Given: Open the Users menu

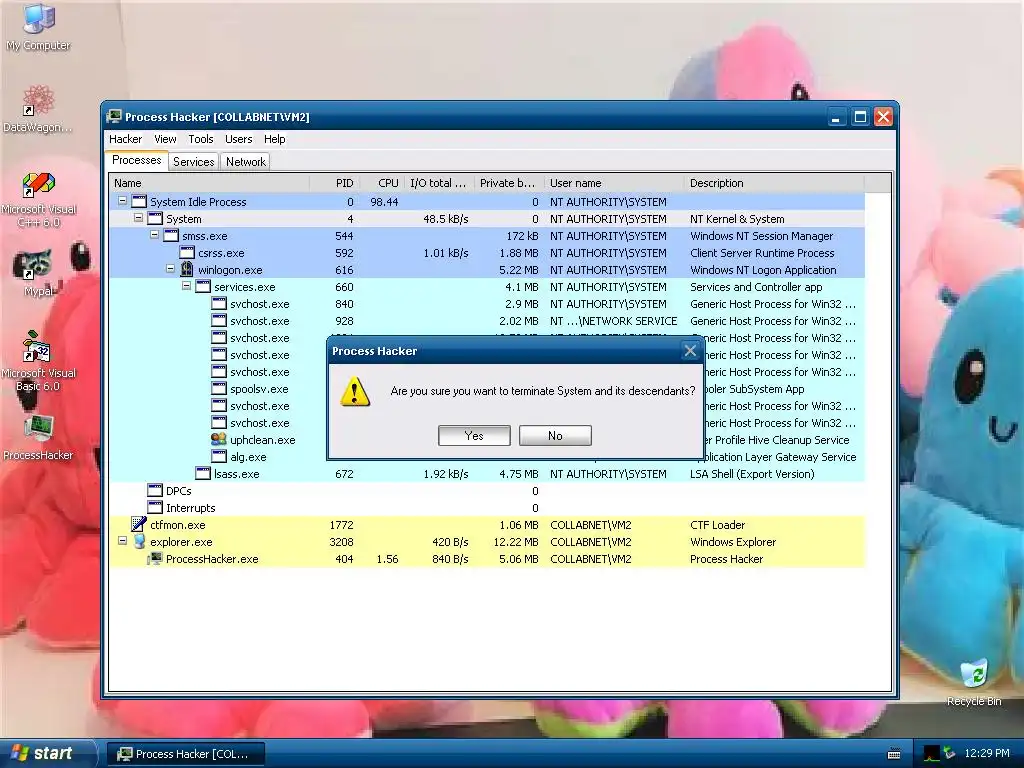Looking at the screenshot, I should (238, 139).
